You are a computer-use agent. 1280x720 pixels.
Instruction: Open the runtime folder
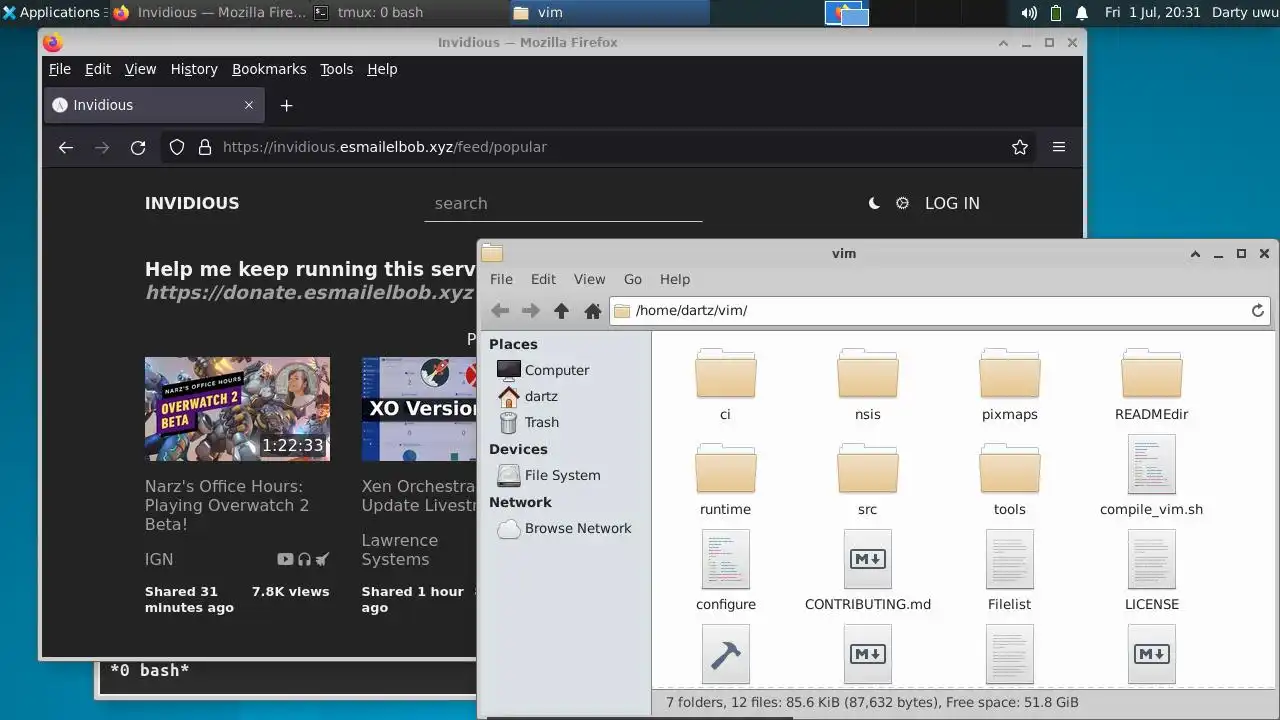(725, 480)
